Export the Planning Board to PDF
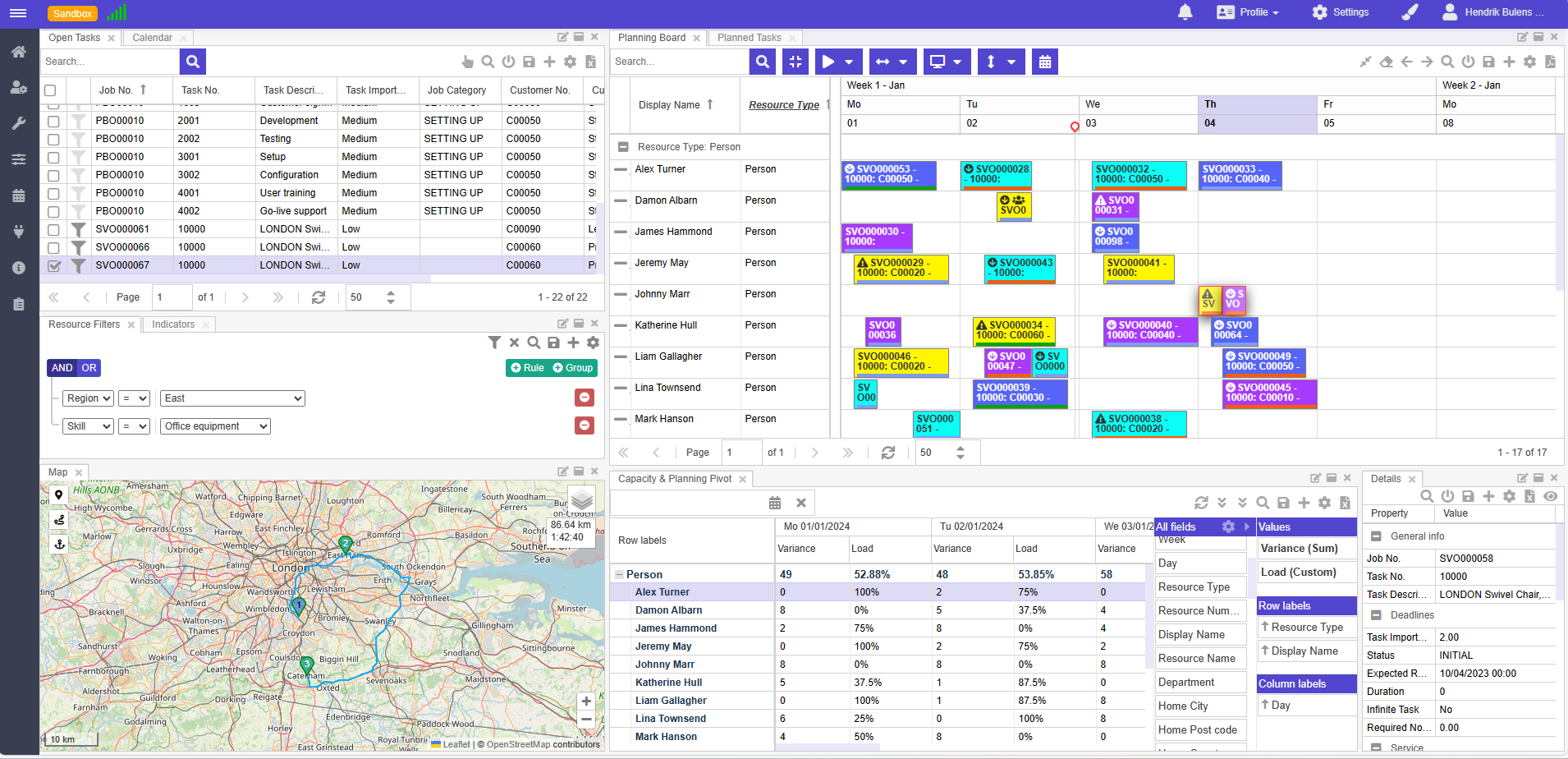Screen dimensions: 1568x759 coord(1550,62)
